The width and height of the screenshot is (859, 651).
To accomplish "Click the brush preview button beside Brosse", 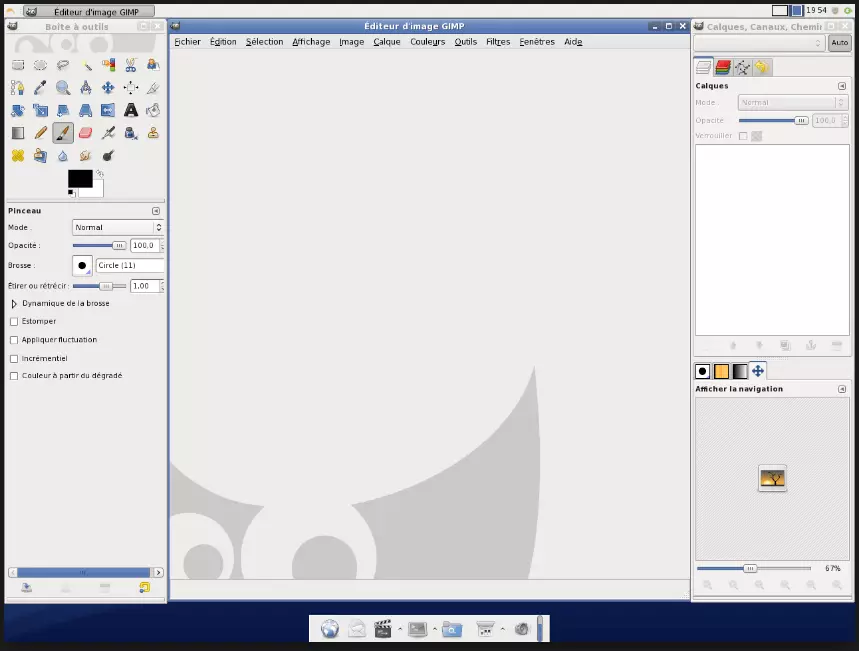I will (x=82, y=266).
